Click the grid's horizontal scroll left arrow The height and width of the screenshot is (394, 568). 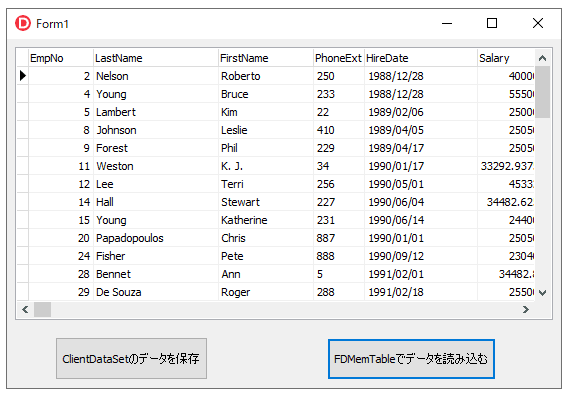(25, 310)
